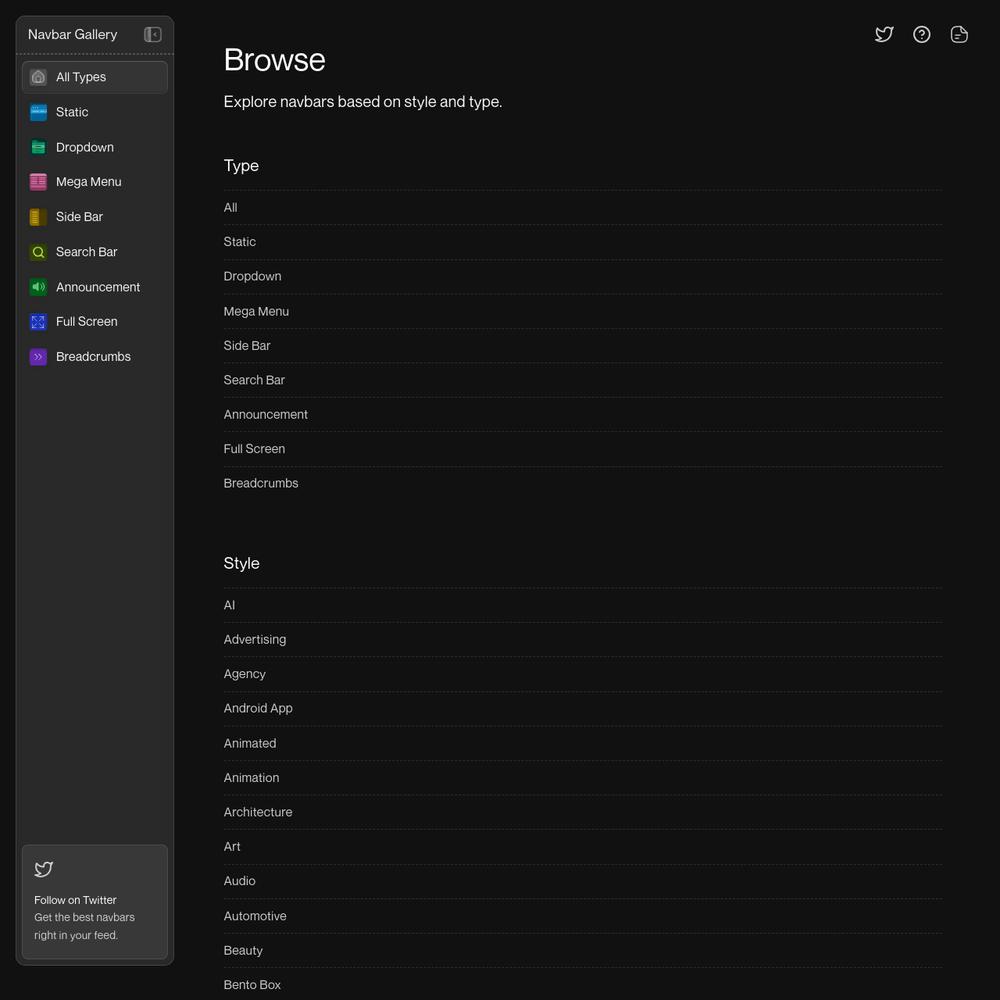Open help via question mark icon
This screenshot has height=1000, width=1000.
(x=922, y=34)
